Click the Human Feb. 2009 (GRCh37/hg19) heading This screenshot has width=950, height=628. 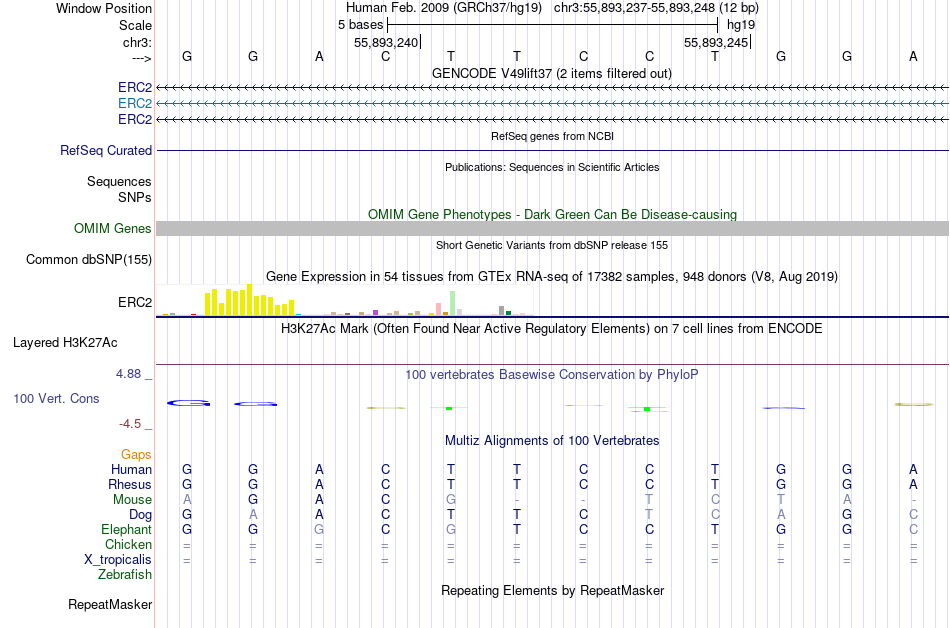coord(443,8)
